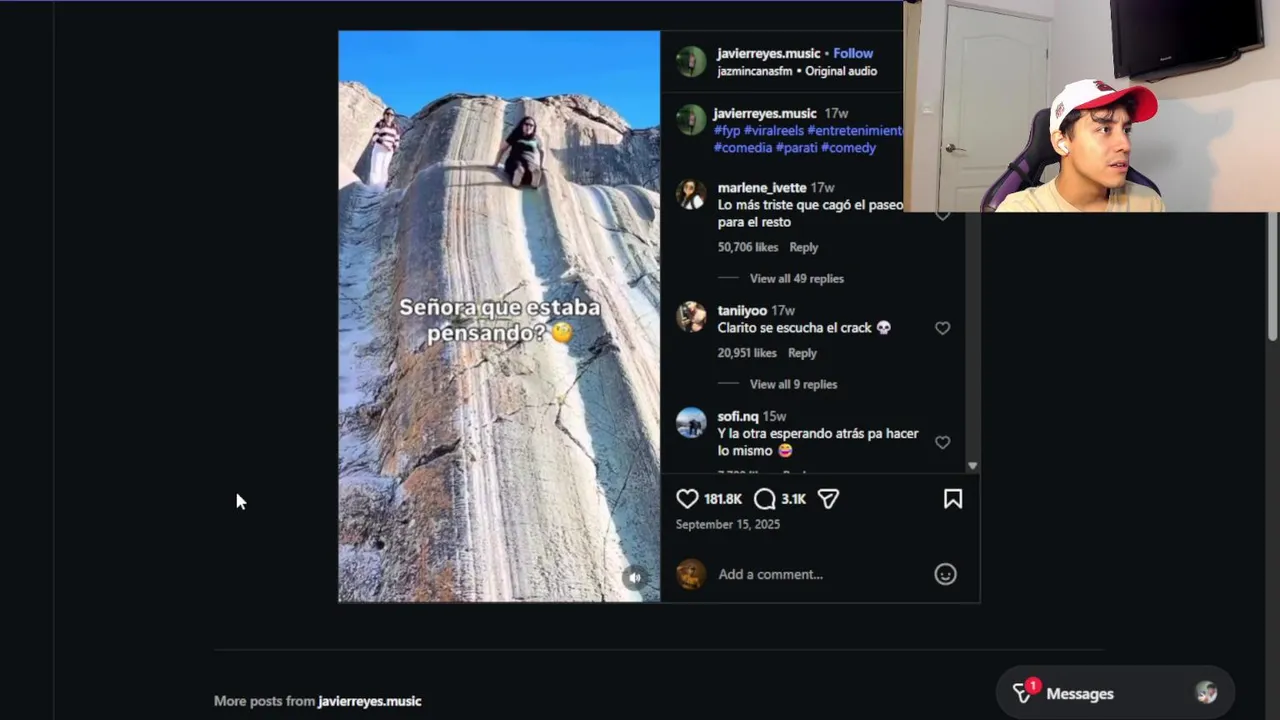Image resolution: width=1280 pixels, height=720 pixels.
Task: Like sofi.nq's comment with heart
Action: [x=942, y=442]
